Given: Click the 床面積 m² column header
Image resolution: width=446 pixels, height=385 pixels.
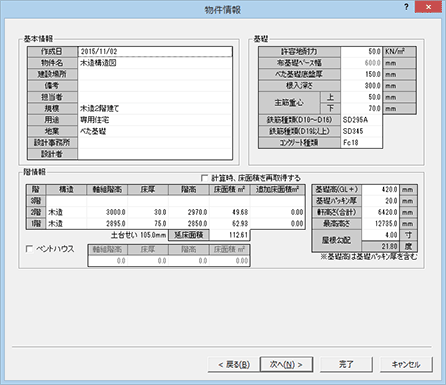Looking at the screenshot, I should [230, 190].
